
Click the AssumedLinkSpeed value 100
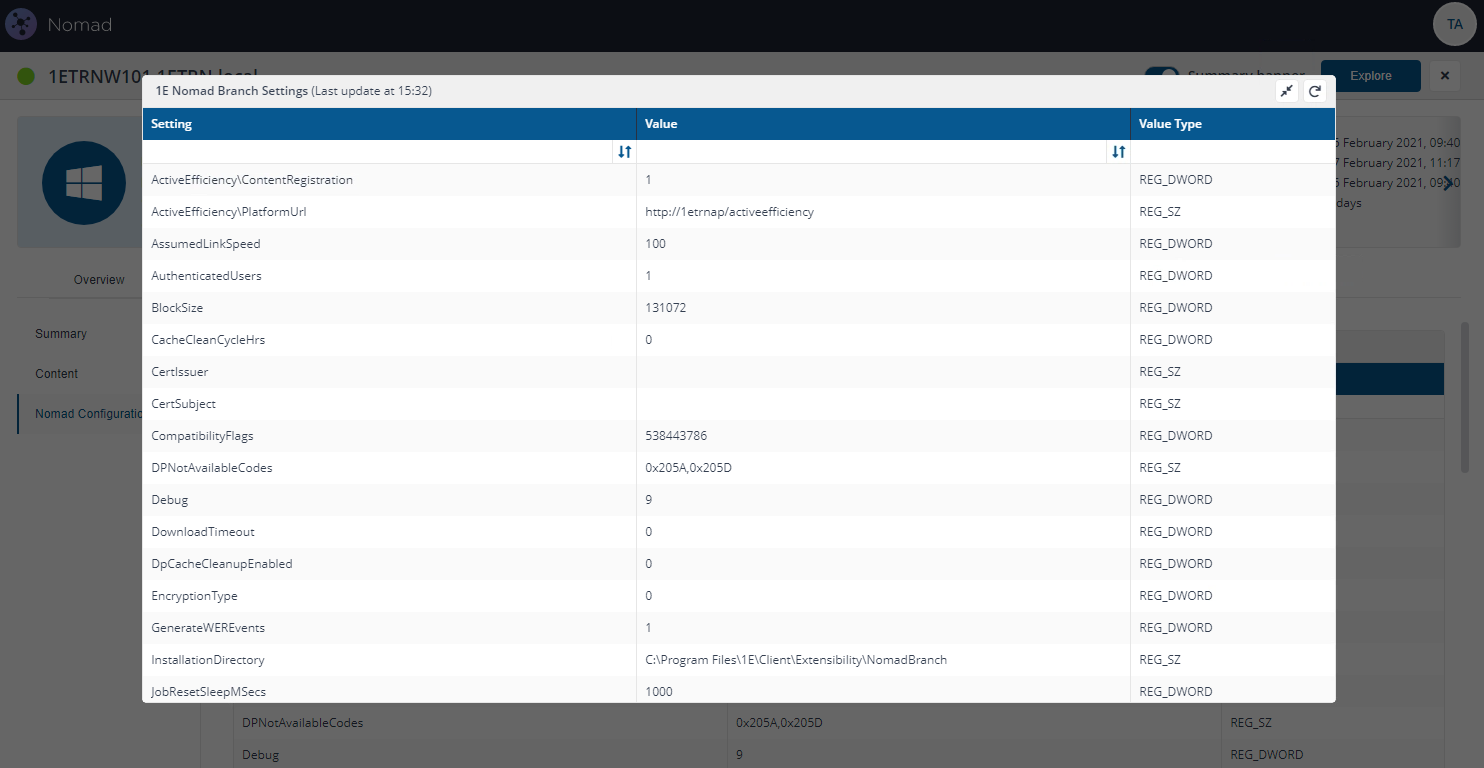[655, 244]
